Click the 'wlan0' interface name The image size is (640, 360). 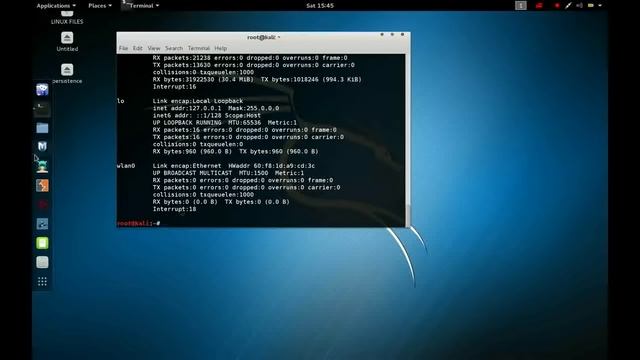pos(126,166)
